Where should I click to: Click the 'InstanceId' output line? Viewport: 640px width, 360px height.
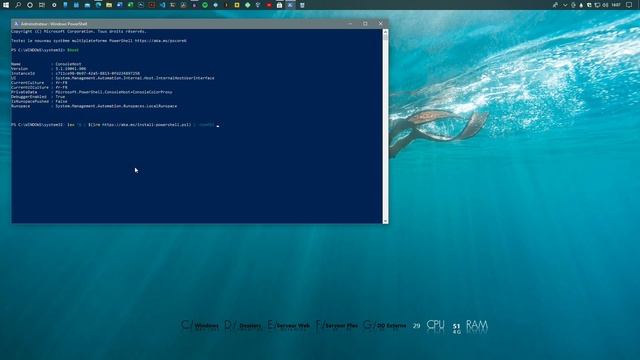(76, 73)
